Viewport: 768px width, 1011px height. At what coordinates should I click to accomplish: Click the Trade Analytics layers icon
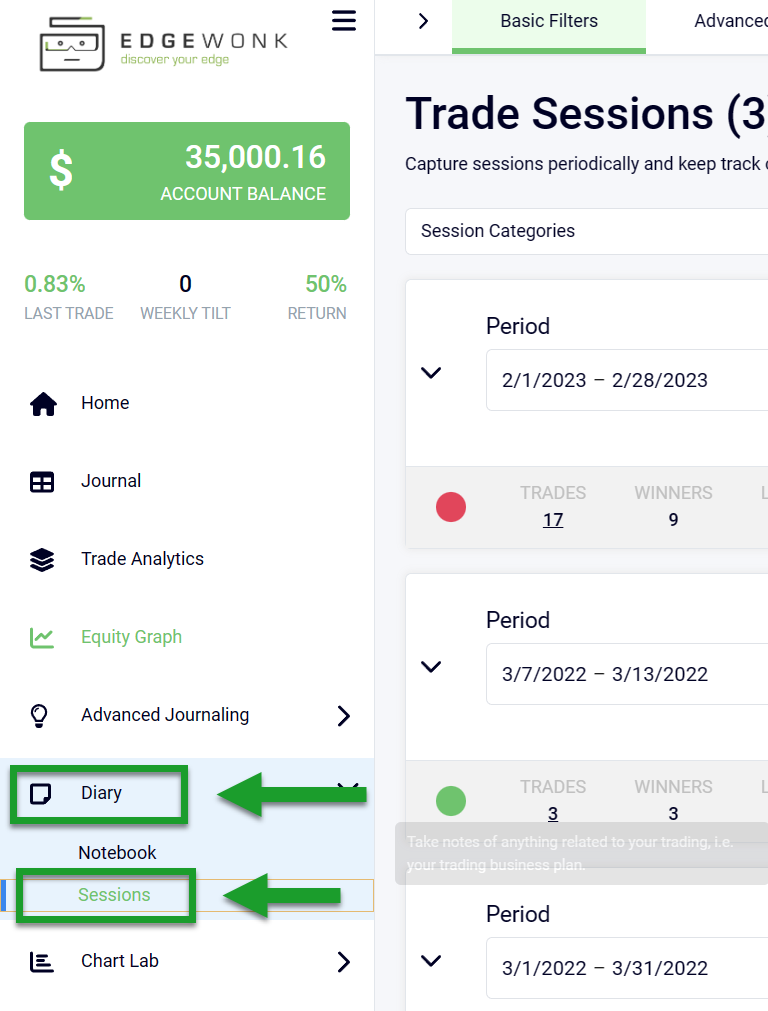(42, 560)
